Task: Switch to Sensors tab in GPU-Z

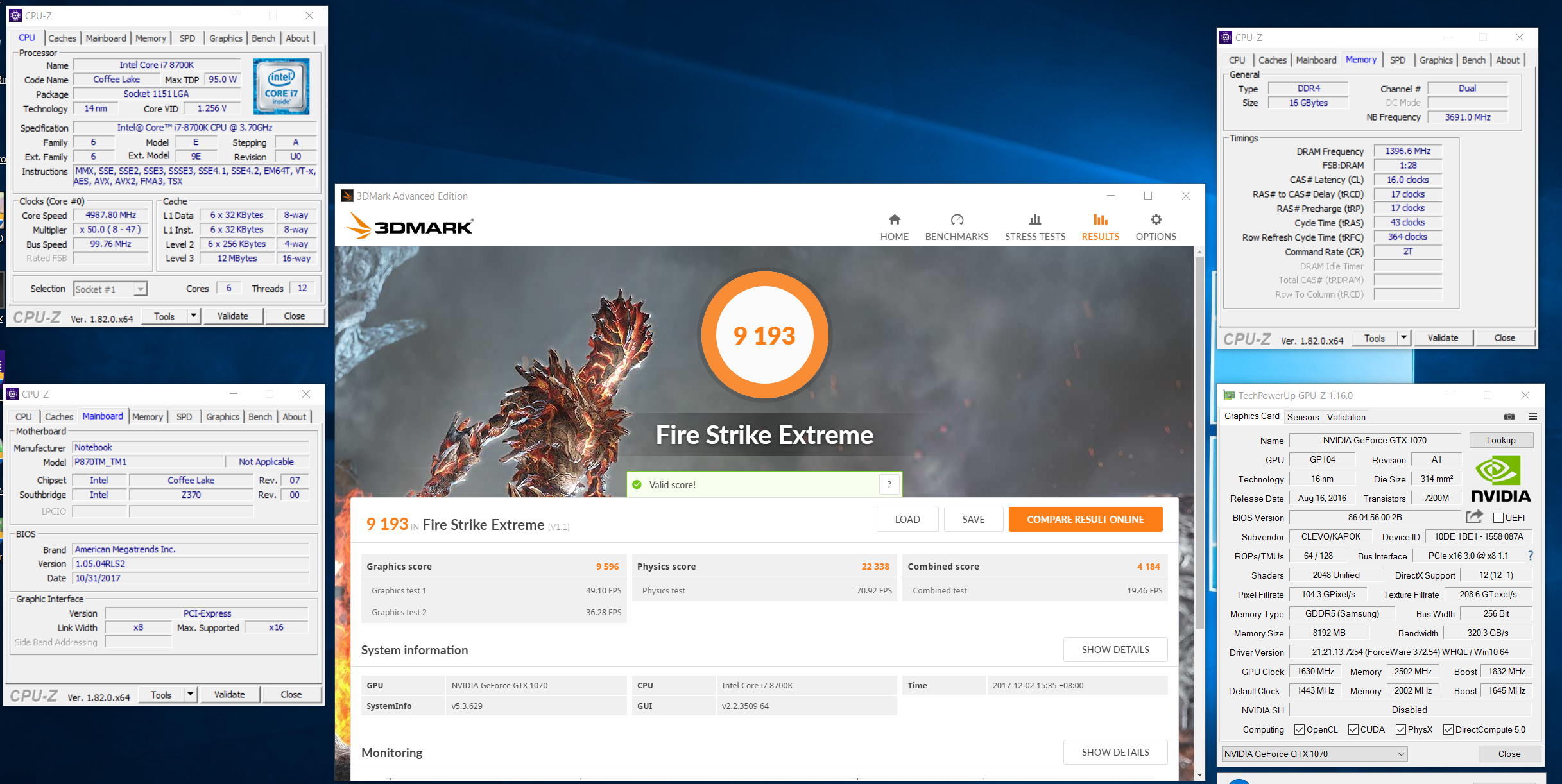Action: tap(1303, 416)
